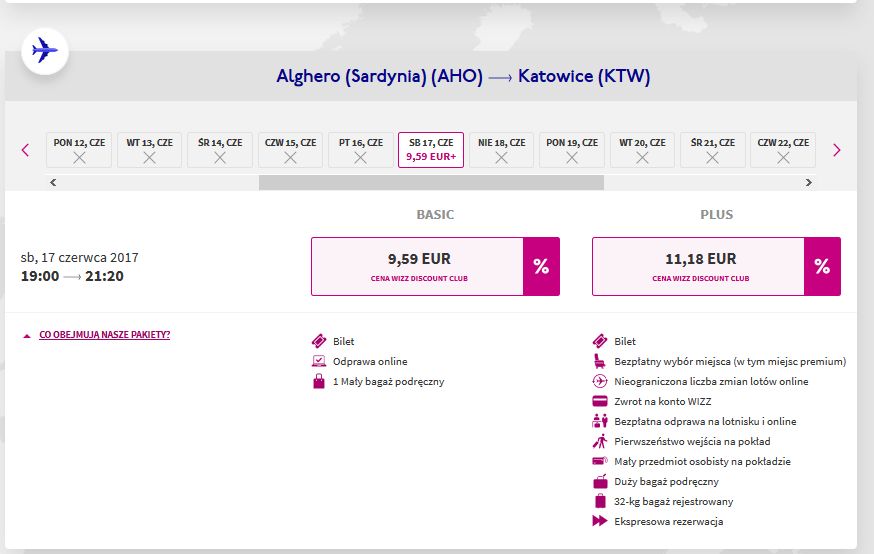Viewport: 874px width, 554px height.
Task: Click 'Bezpłatna odprawa na lotnisku i online'
Action: pyautogui.click(x=705, y=421)
